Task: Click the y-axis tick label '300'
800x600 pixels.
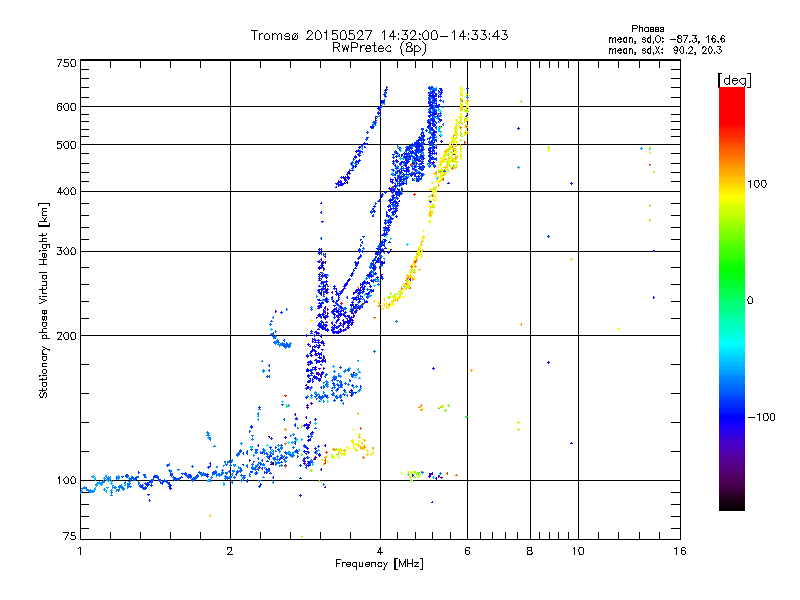Action: [66, 252]
